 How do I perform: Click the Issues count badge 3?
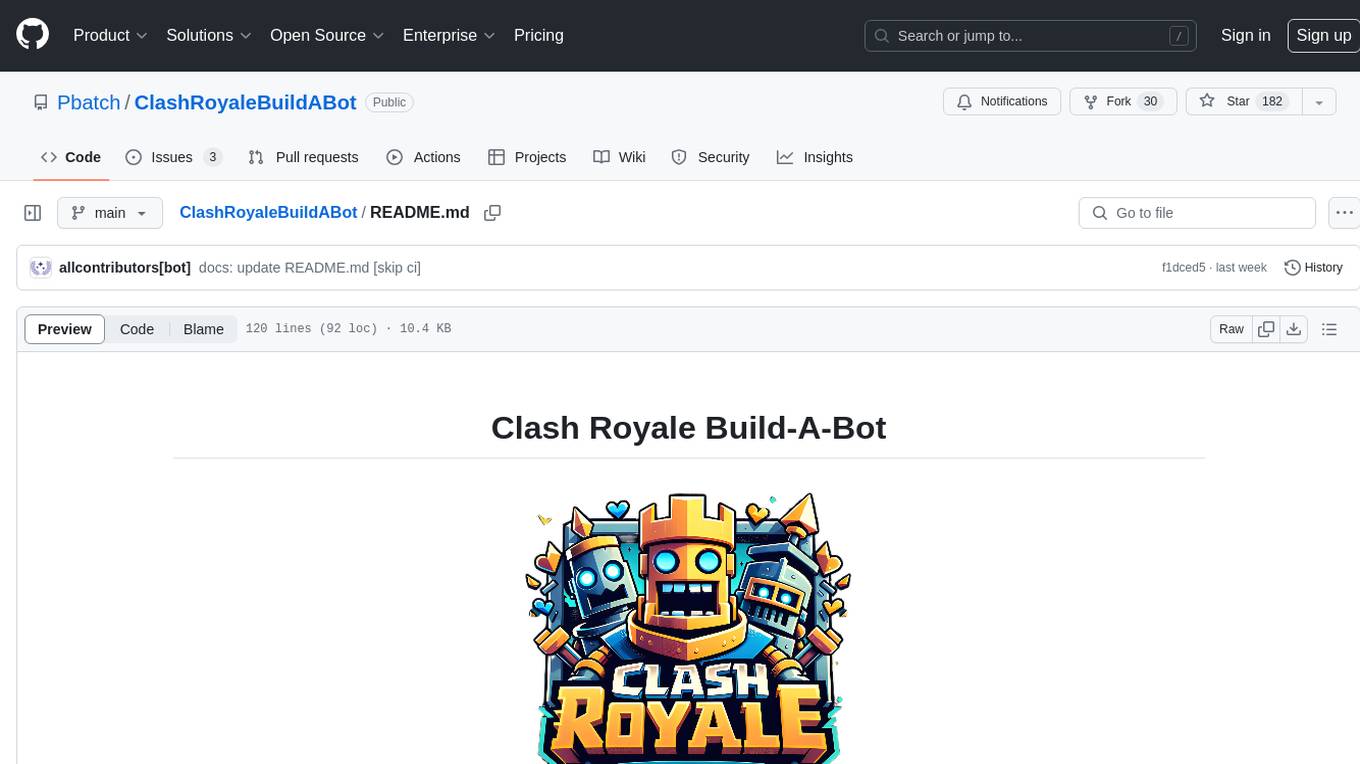[x=212, y=157]
